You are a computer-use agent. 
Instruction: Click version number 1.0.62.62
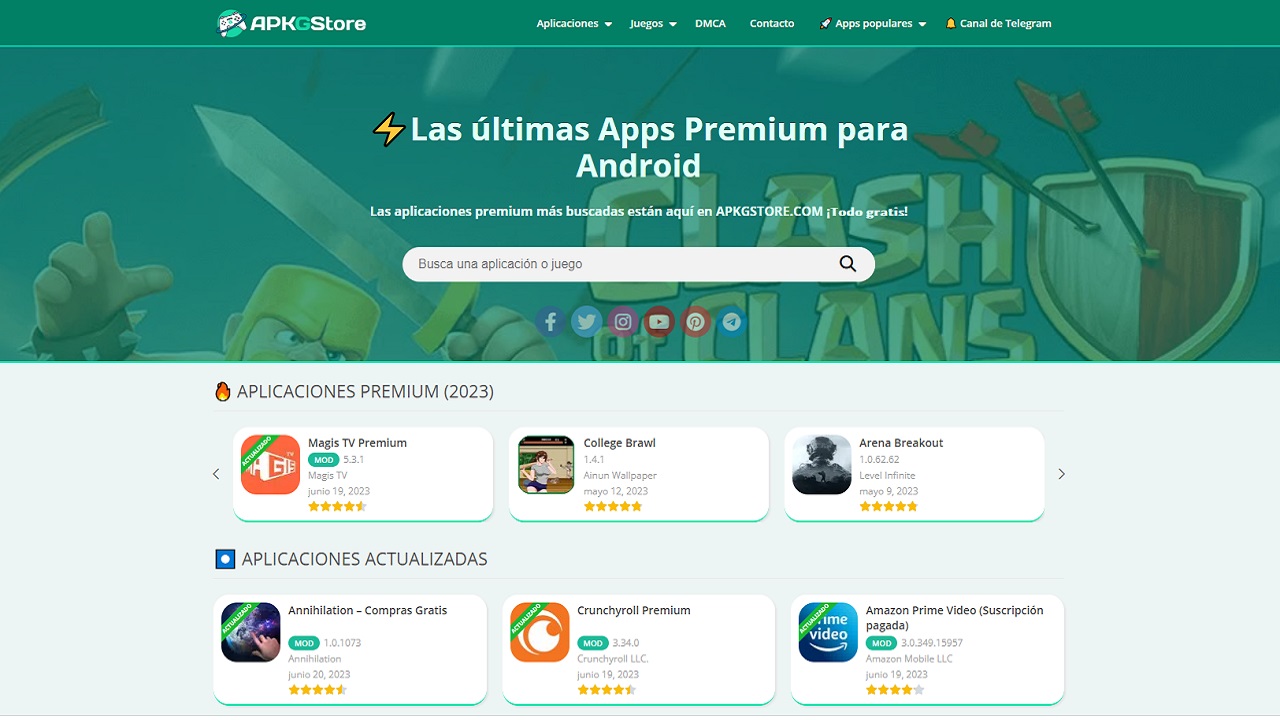point(879,460)
